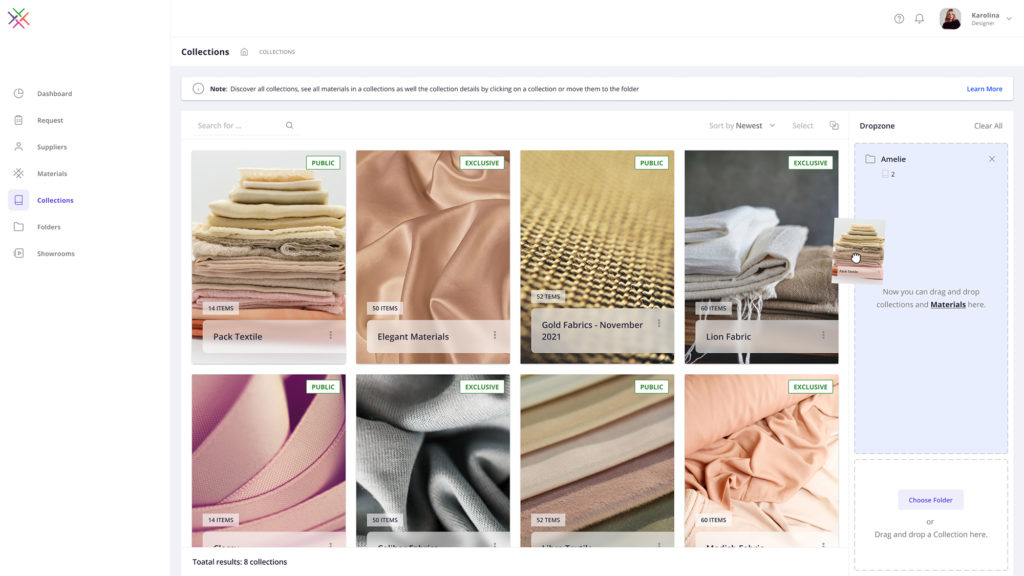1024x576 pixels.
Task: Click the Elegant Materials title
Action: coord(413,336)
